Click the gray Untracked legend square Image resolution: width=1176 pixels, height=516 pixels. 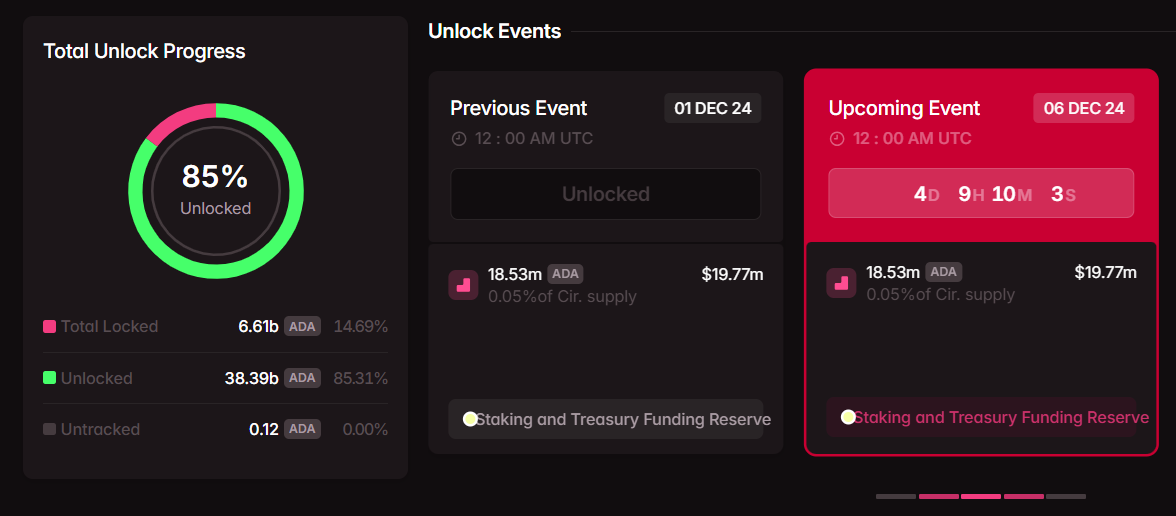point(49,429)
